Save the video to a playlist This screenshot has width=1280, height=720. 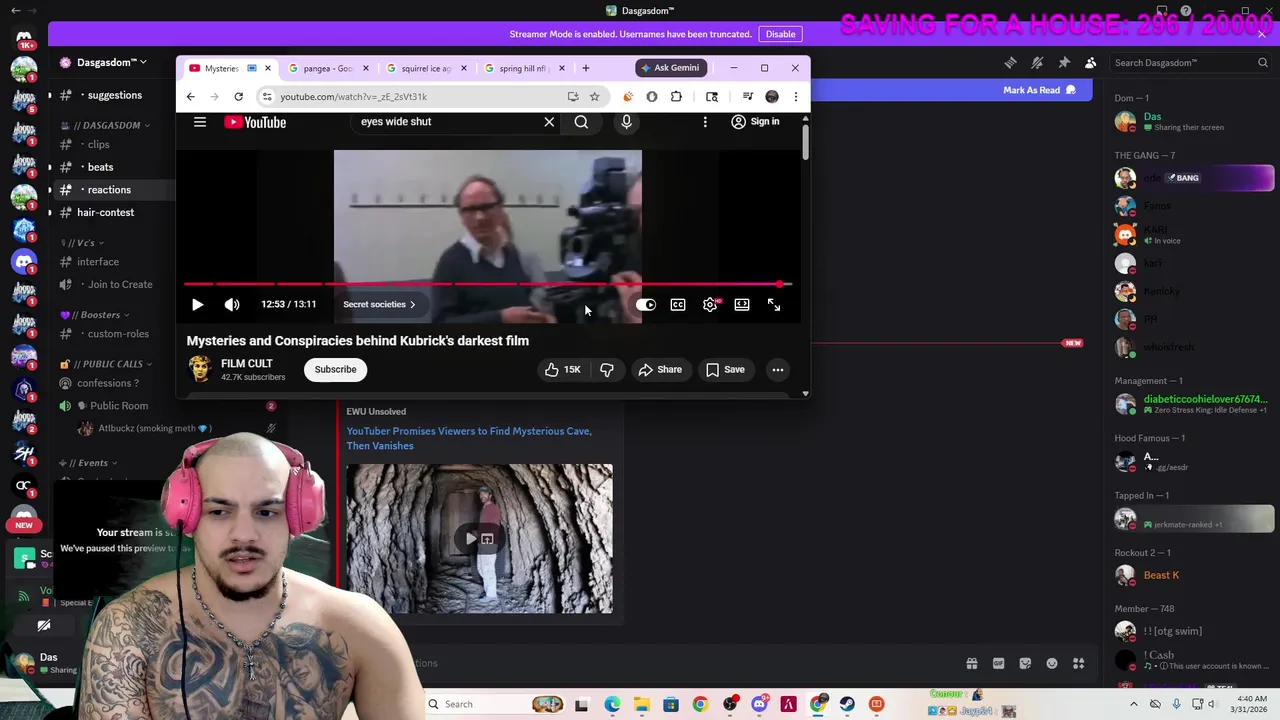725,370
